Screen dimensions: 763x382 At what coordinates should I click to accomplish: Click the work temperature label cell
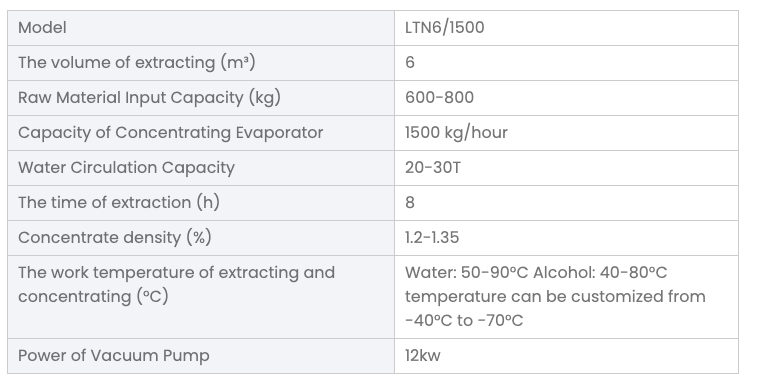coord(200,297)
